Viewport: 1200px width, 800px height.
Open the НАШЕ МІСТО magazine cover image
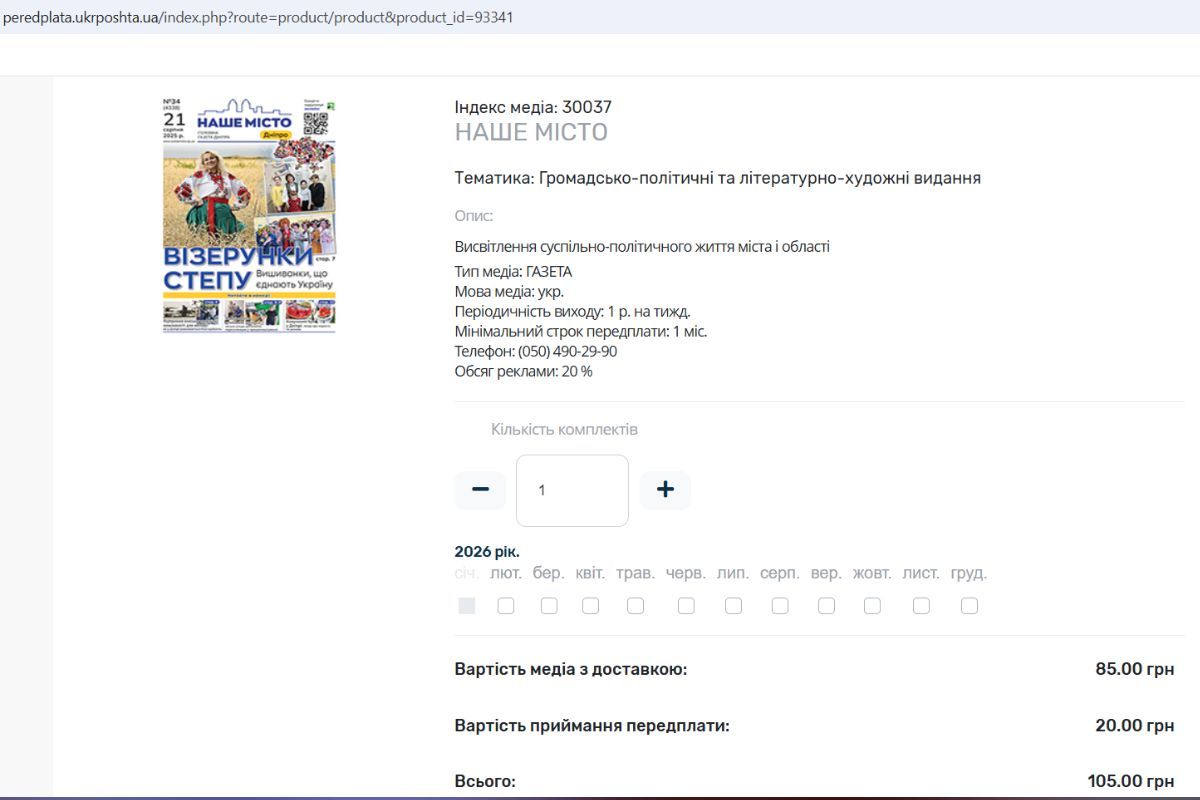pyautogui.click(x=248, y=215)
